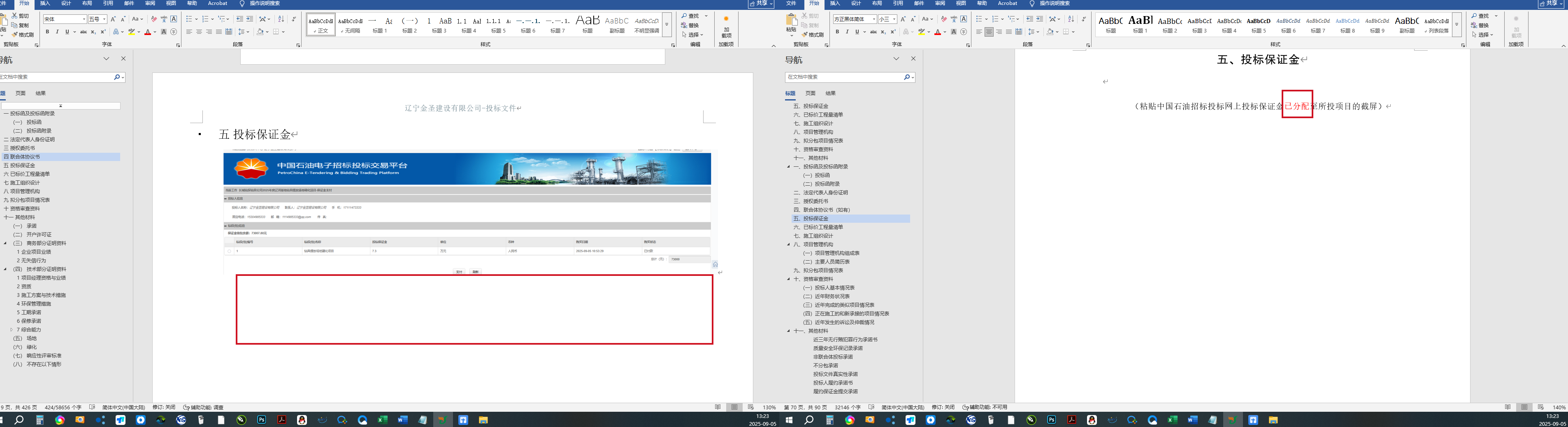Select 六、已标价工程量清单 in right navigation pane

818,227
